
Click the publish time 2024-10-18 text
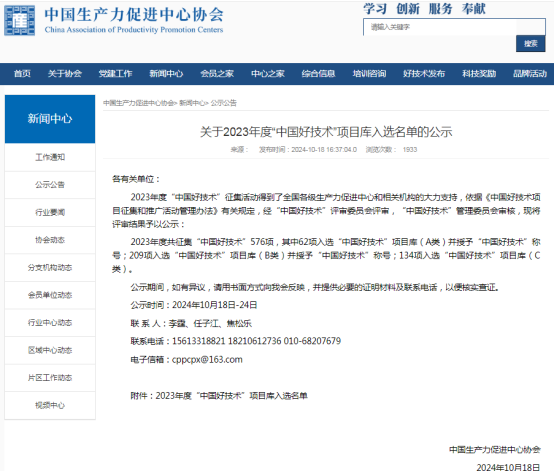(x=308, y=149)
